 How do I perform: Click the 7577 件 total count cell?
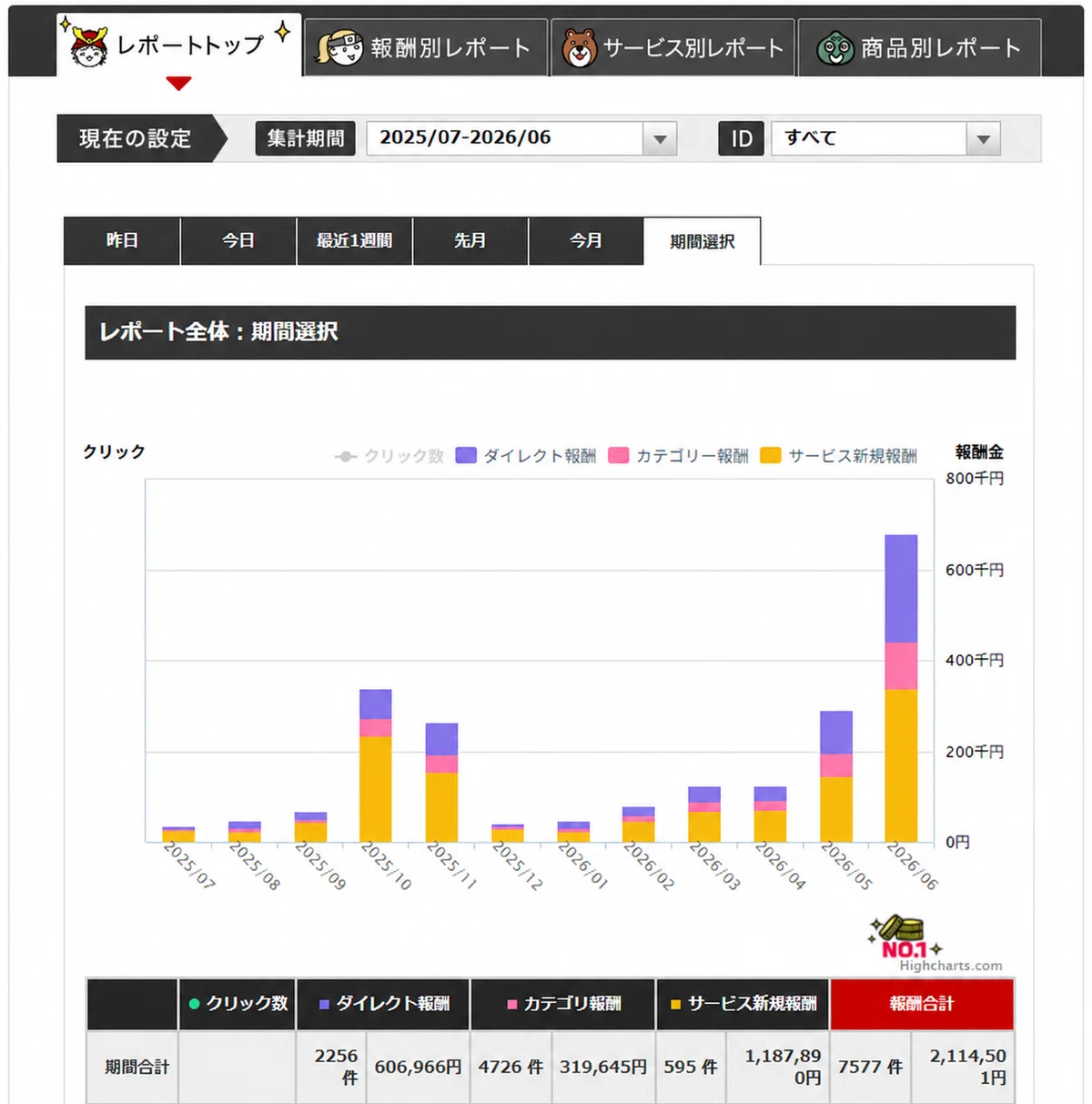[x=871, y=1067]
